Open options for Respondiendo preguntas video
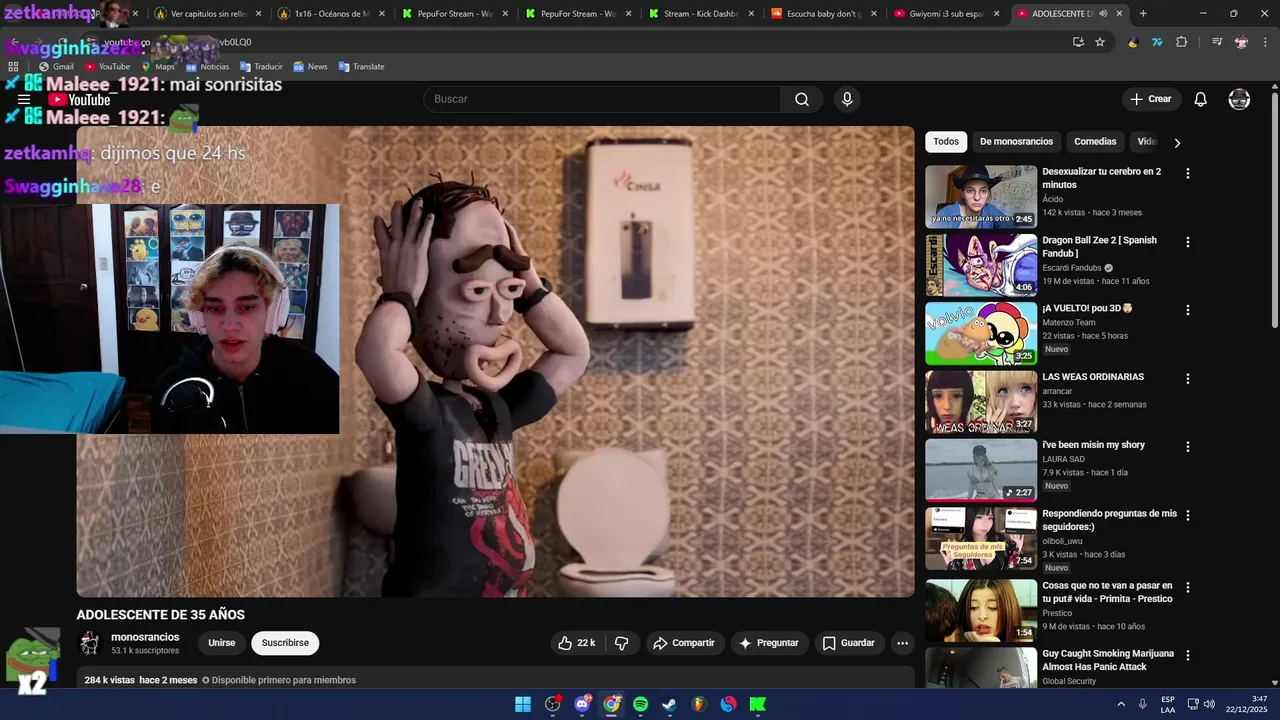Viewport: 1280px width, 720px height. pyautogui.click(x=1188, y=515)
